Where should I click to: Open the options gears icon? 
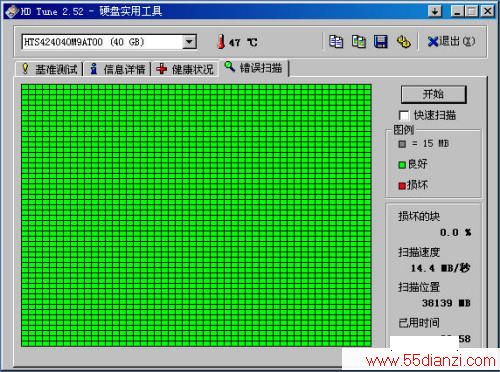(403, 42)
